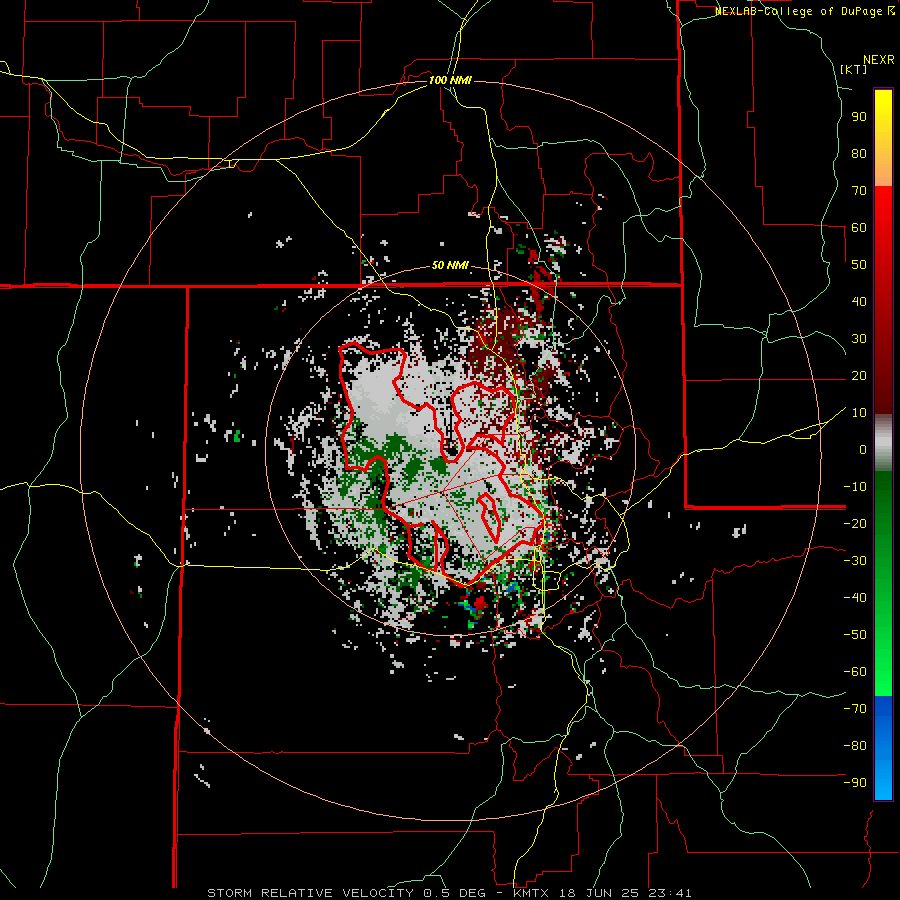The height and width of the screenshot is (900, 900).
Task: Click the -50 scale label
Action: (x=855, y=635)
